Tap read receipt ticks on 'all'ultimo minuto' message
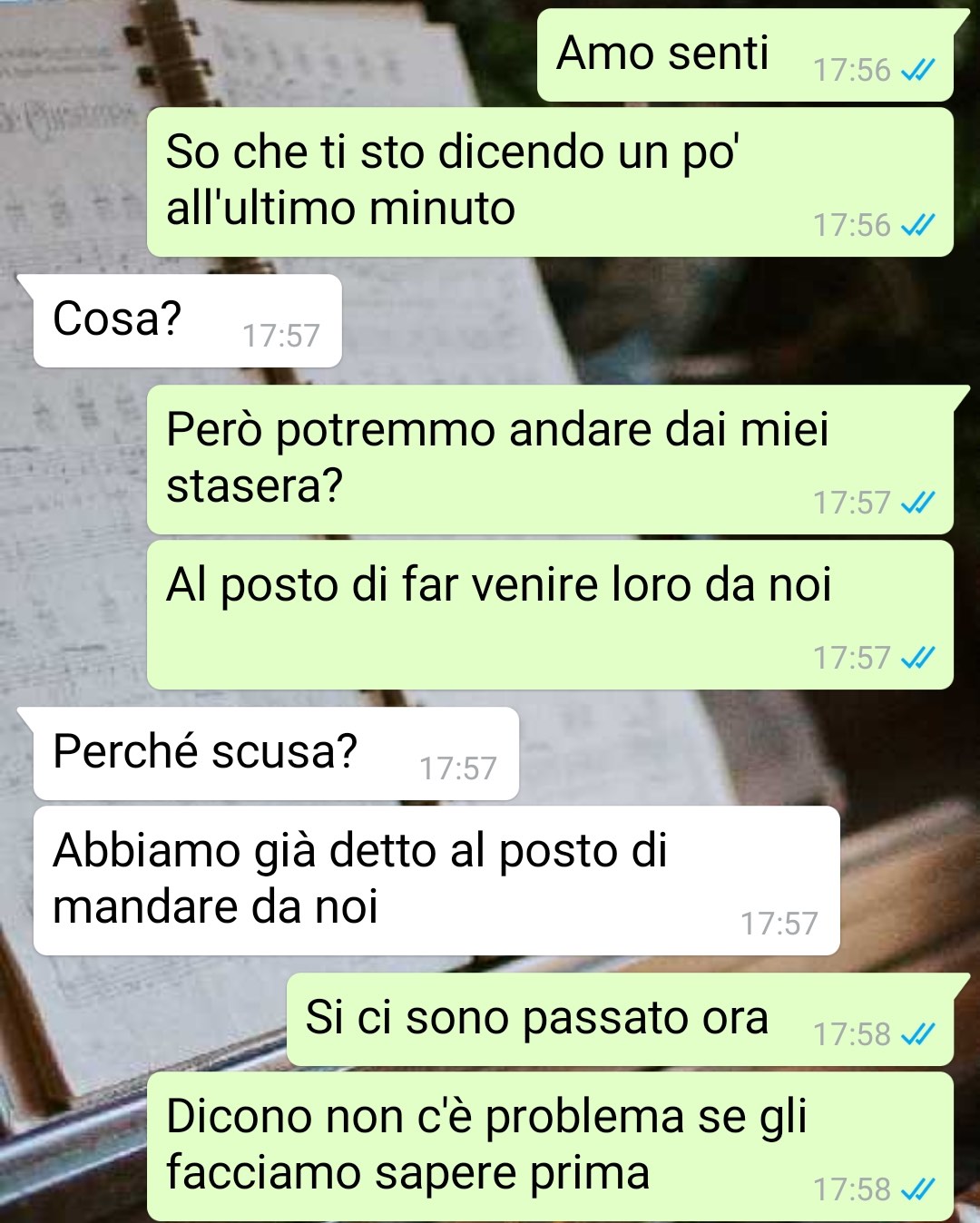 point(917,225)
